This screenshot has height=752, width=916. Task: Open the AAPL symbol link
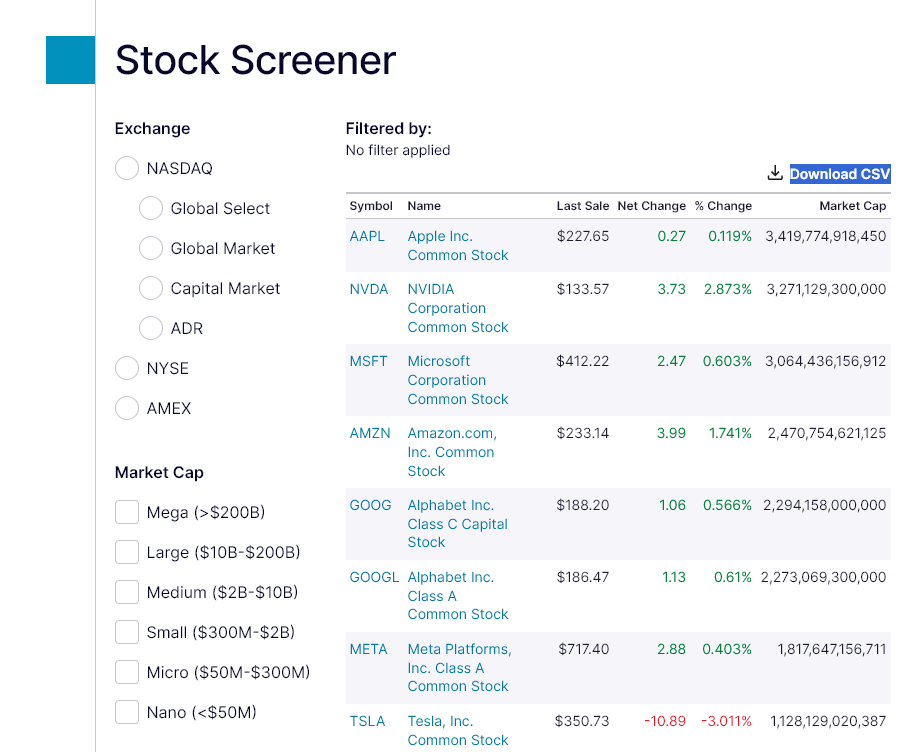[367, 236]
